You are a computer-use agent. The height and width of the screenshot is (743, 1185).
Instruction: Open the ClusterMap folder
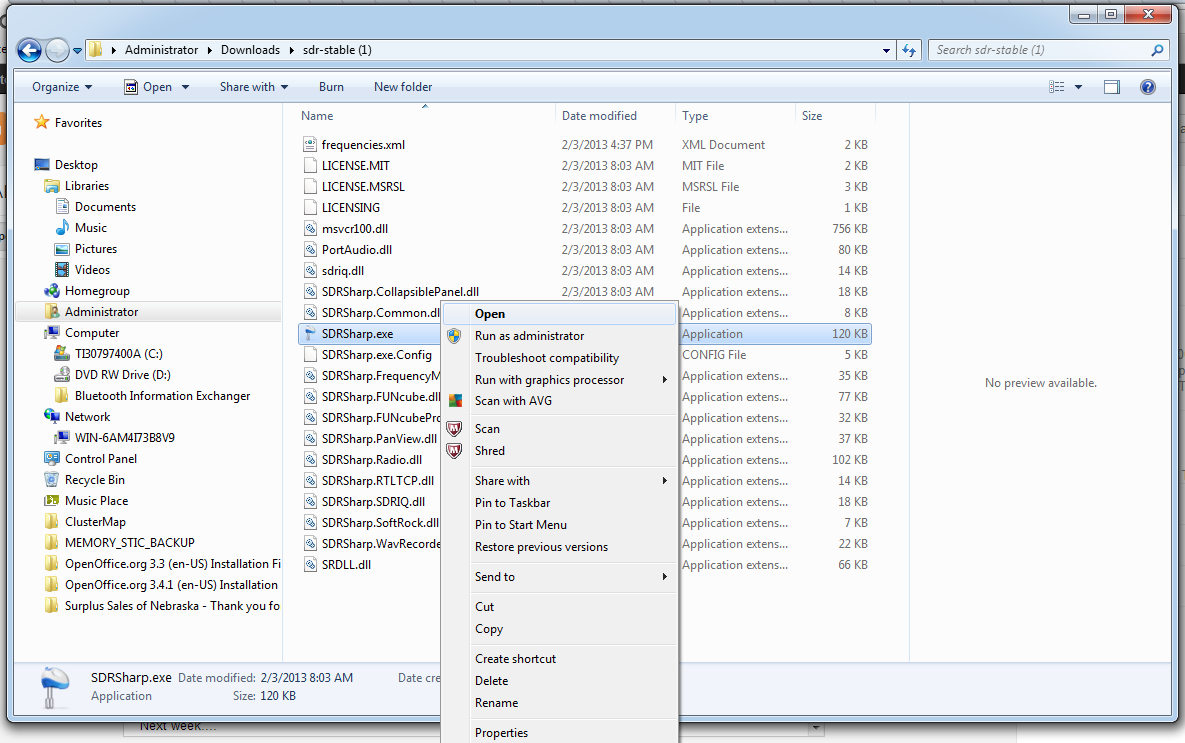tap(95, 522)
